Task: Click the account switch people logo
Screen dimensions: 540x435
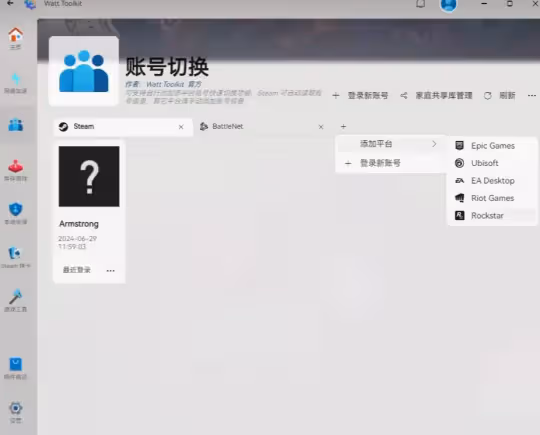Action: click(84, 71)
